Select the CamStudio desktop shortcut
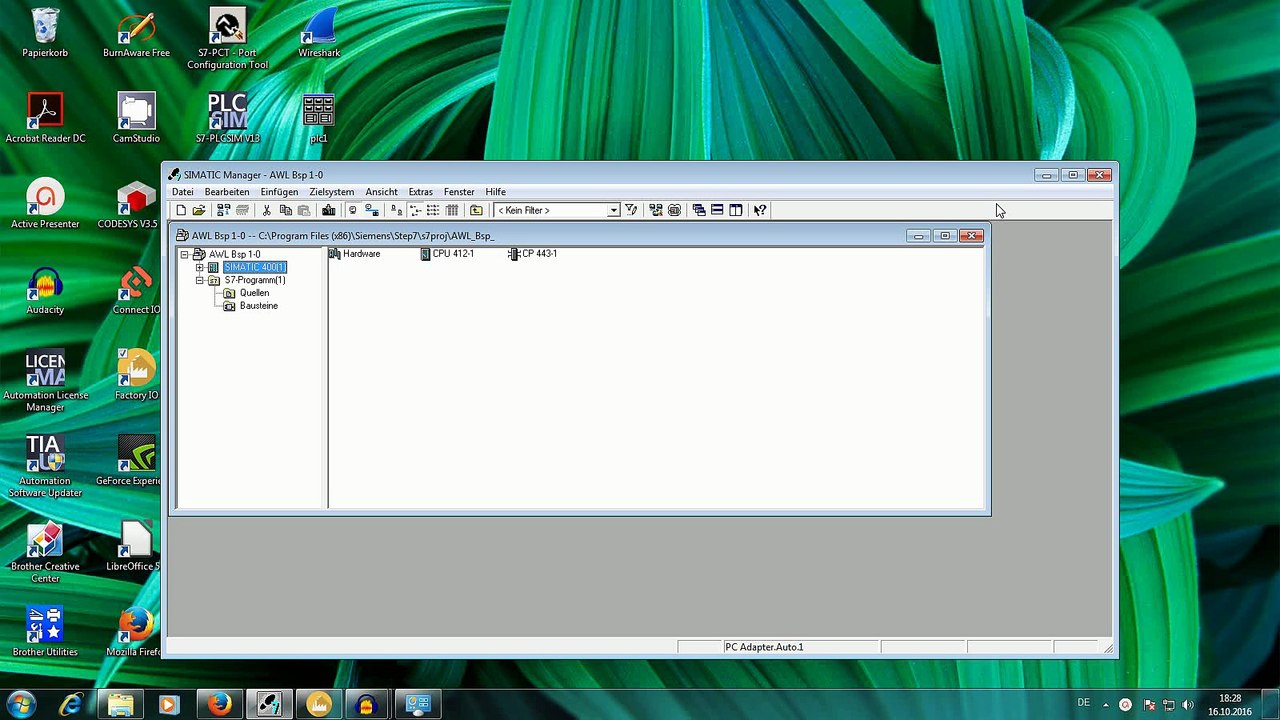 136,118
